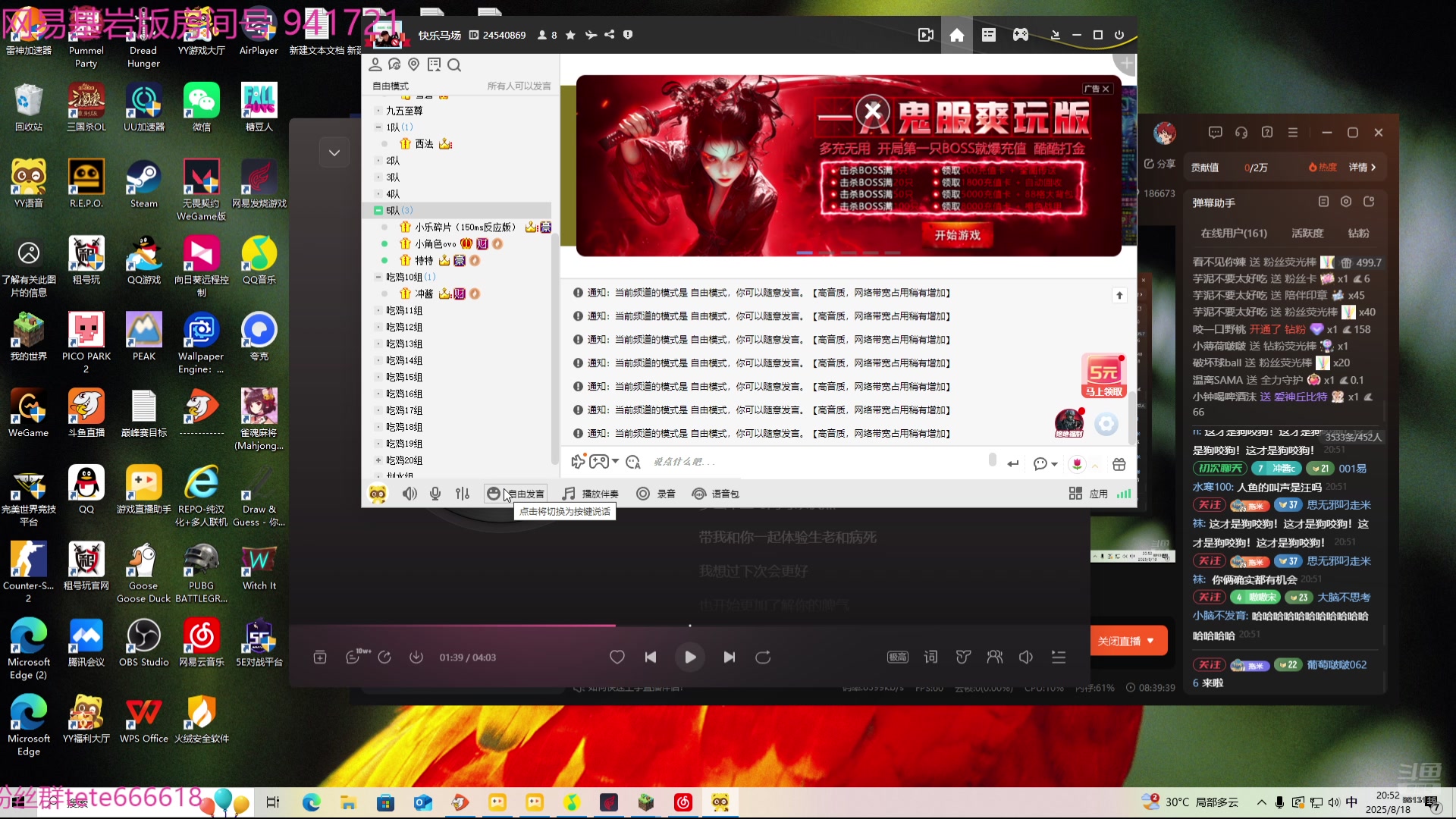Collapse the 5队 channel group
Screen dimensions: 1456x819
tap(378, 211)
